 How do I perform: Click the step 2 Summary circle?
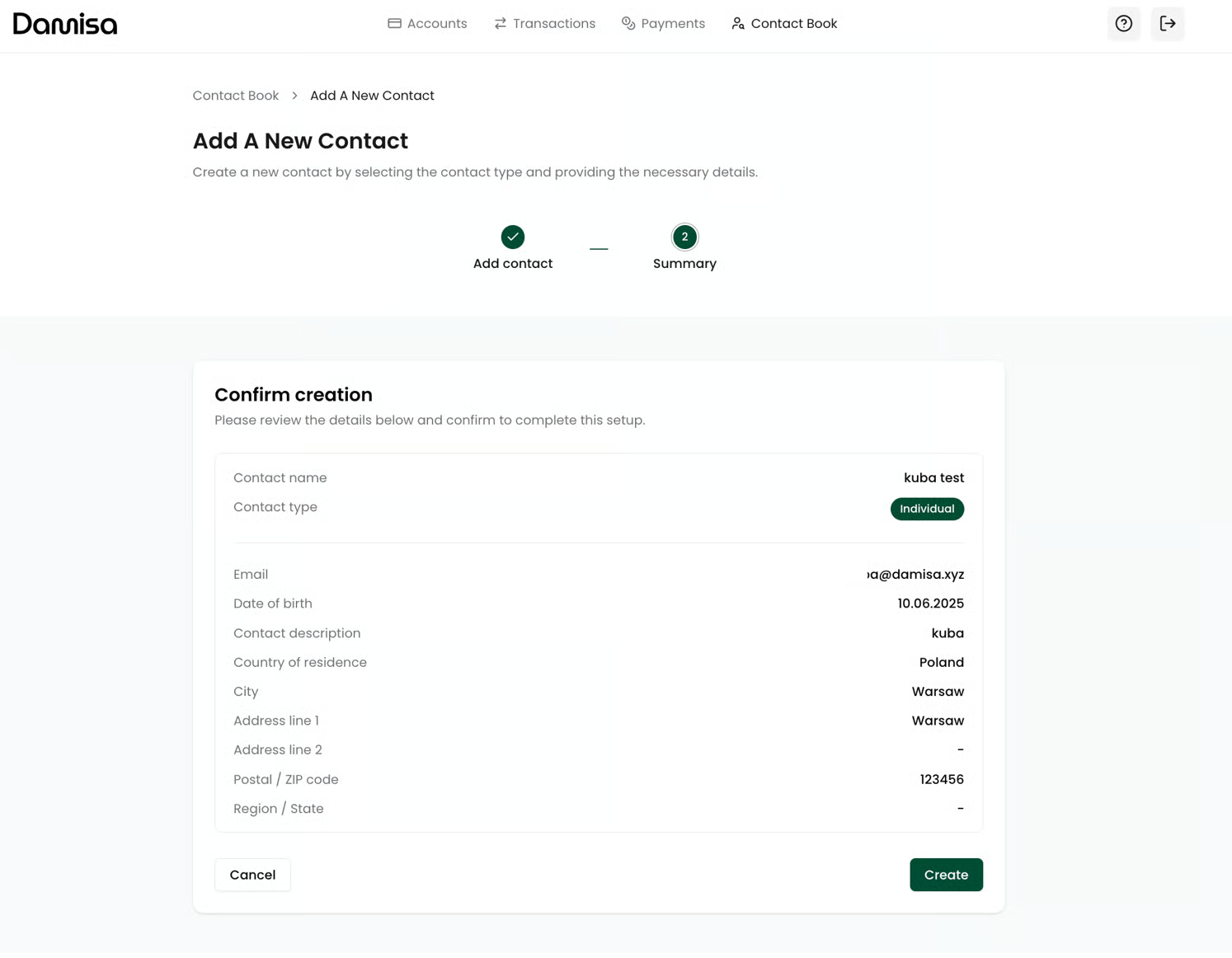click(x=684, y=237)
